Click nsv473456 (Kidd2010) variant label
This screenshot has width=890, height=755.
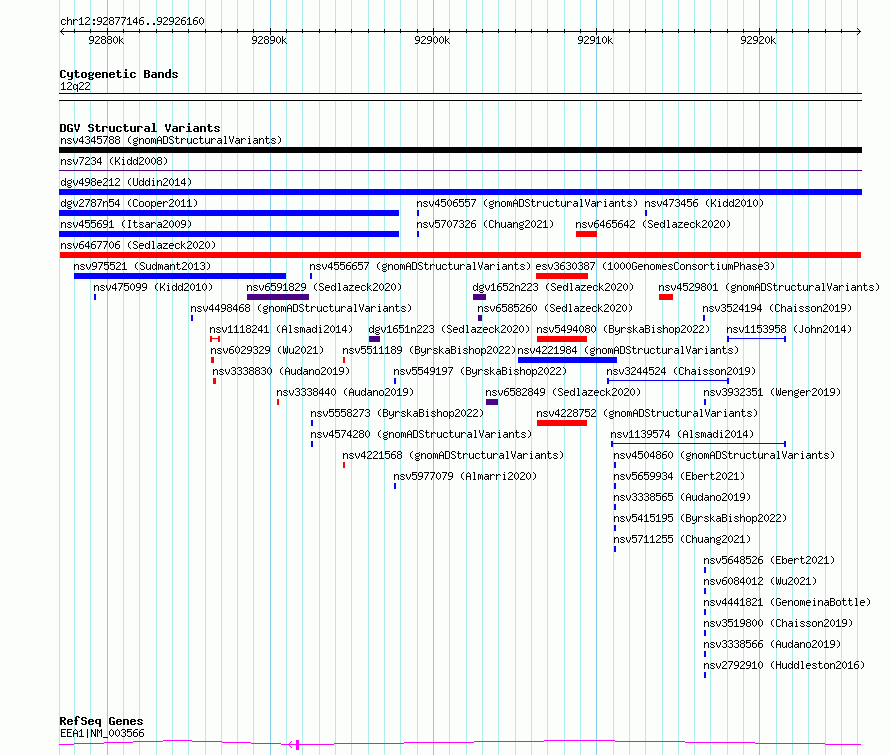pyautogui.click(x=704, y=203)
